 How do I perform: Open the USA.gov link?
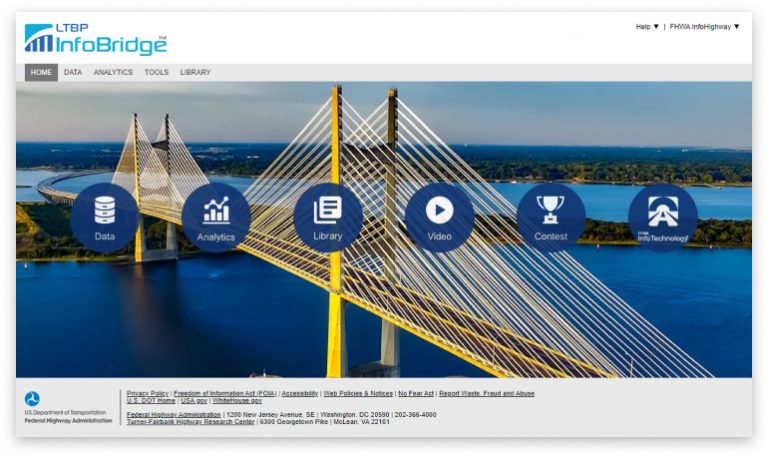[x=194, y=400]
